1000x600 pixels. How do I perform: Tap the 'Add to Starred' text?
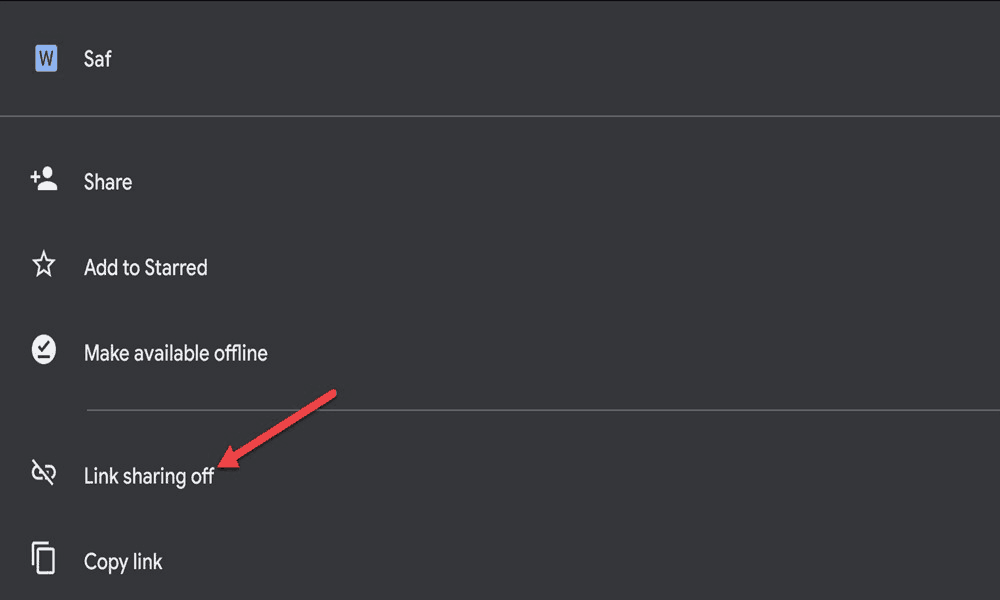(x=145, y=267)
